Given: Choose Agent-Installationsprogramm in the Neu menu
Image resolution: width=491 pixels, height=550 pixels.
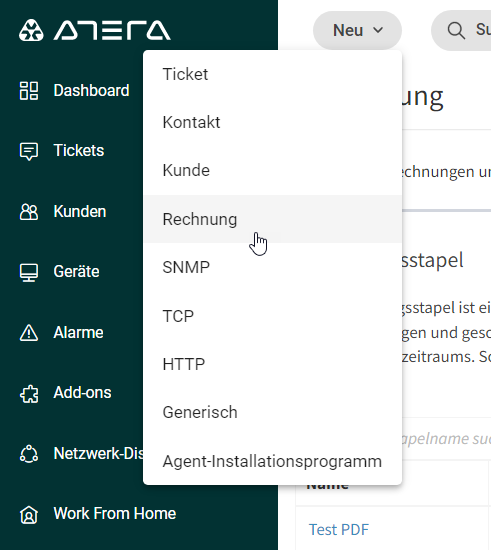Looking at the screenshot, I should click(x=273, y=461).
